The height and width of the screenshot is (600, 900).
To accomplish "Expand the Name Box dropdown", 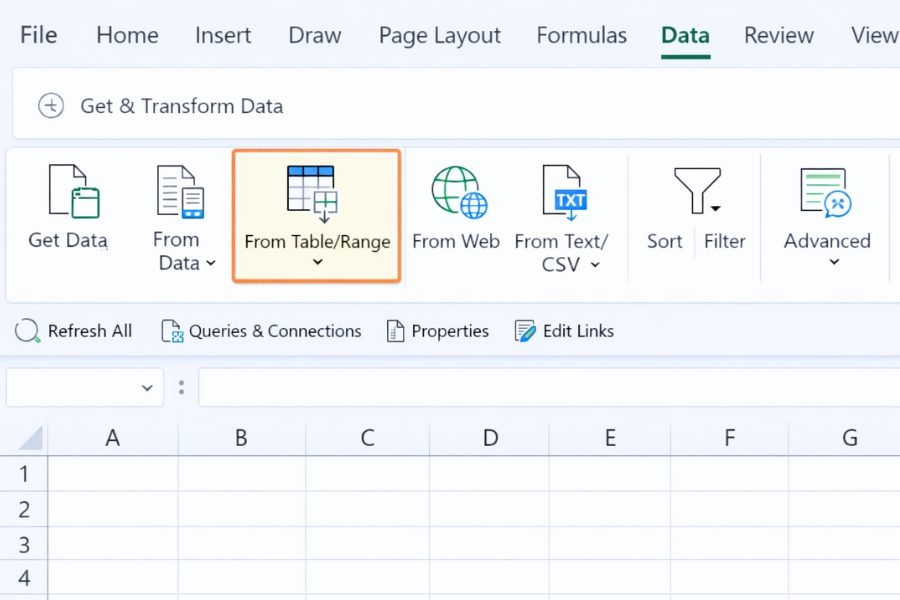I will click(146, 387).
